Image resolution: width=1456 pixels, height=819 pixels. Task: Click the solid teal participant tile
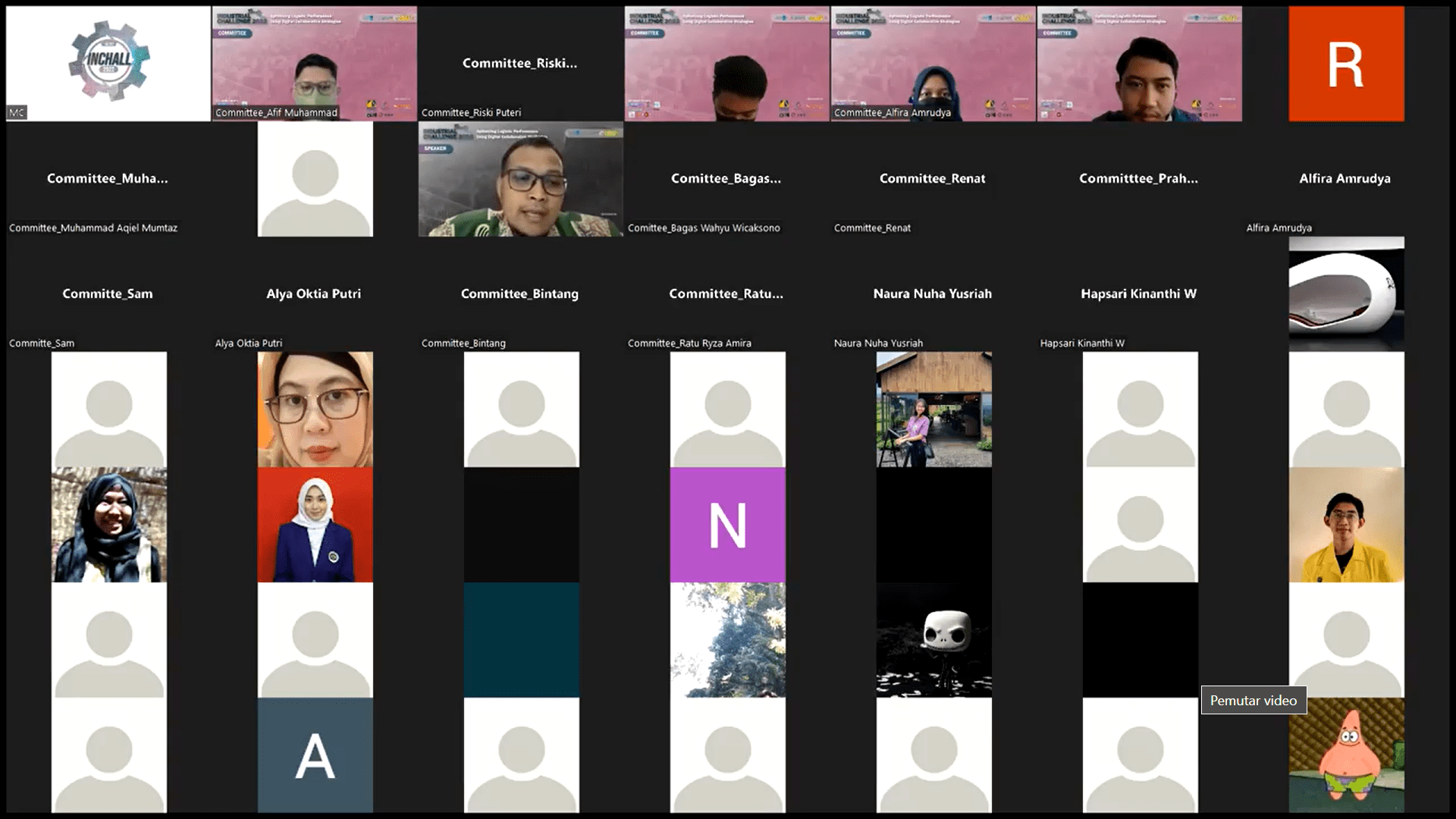(x=521, y=640)
